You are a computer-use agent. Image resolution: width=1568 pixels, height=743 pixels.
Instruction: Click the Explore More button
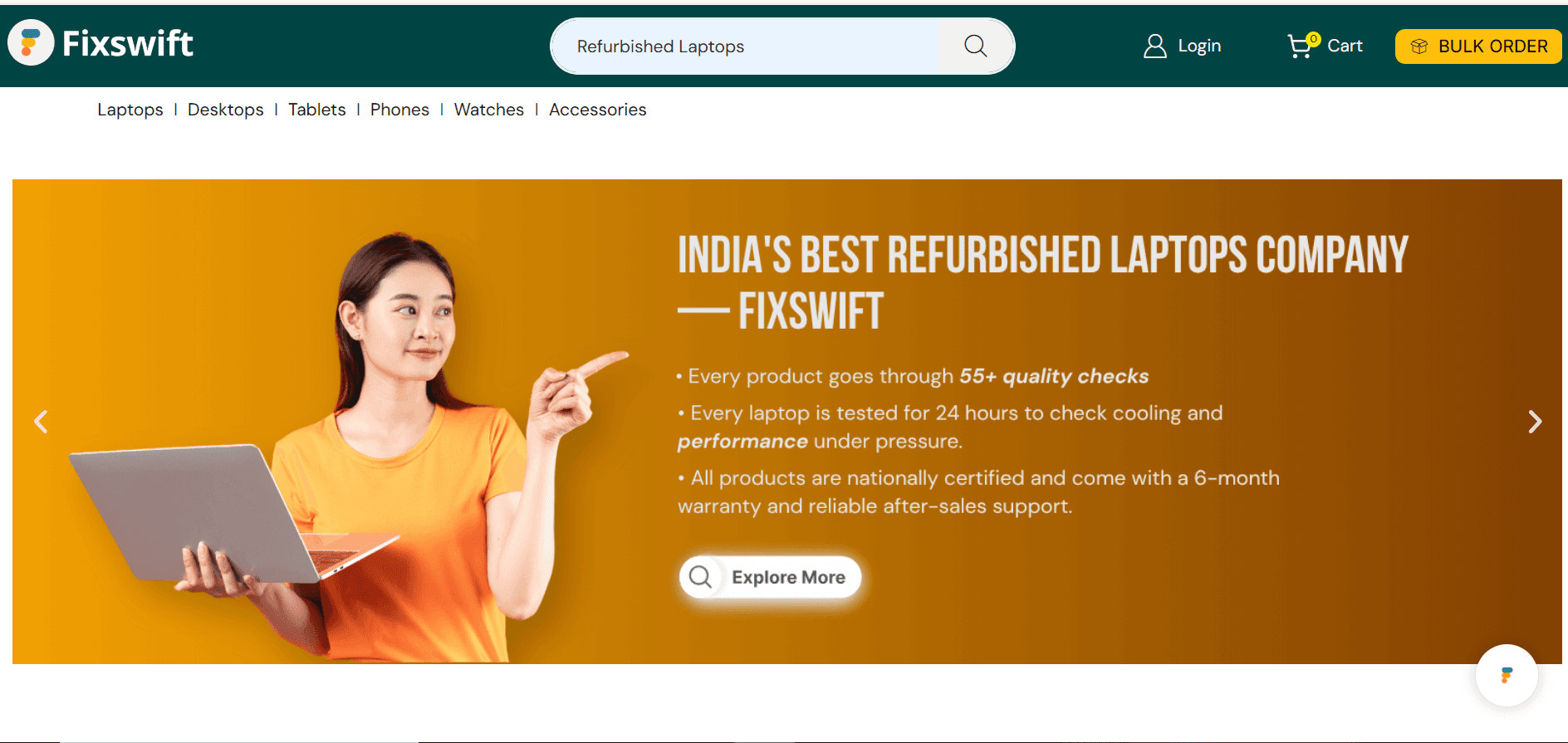click(770, 577)
